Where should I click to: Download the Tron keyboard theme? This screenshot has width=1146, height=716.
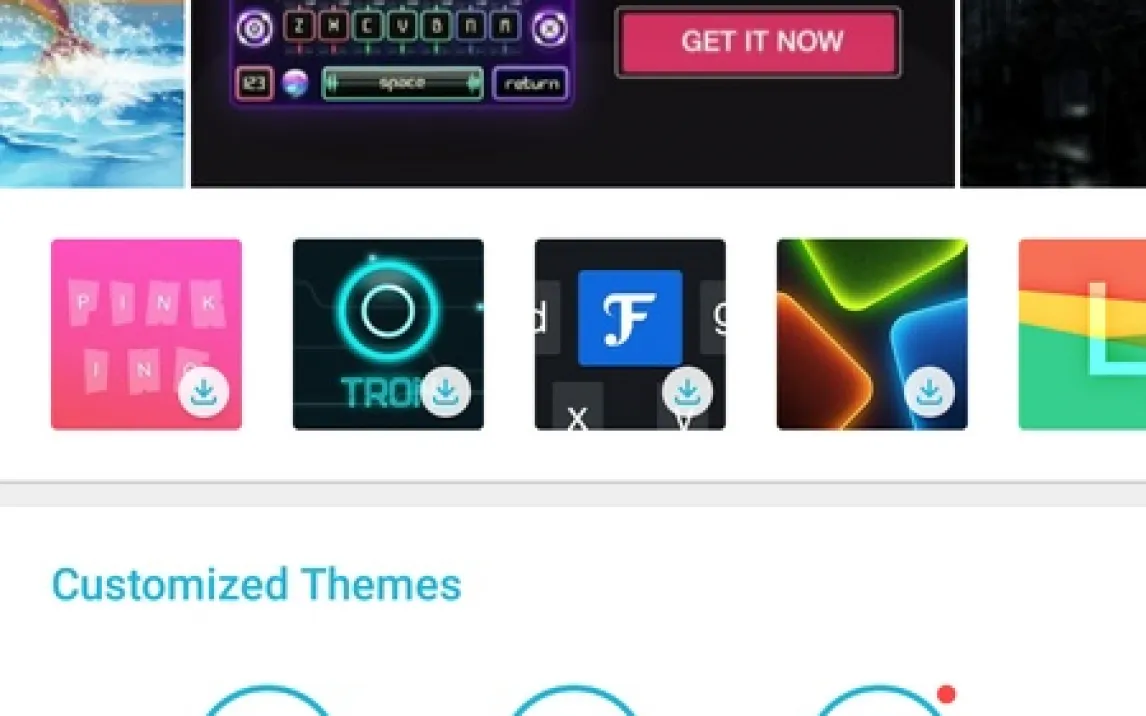[x=445, y=392]
